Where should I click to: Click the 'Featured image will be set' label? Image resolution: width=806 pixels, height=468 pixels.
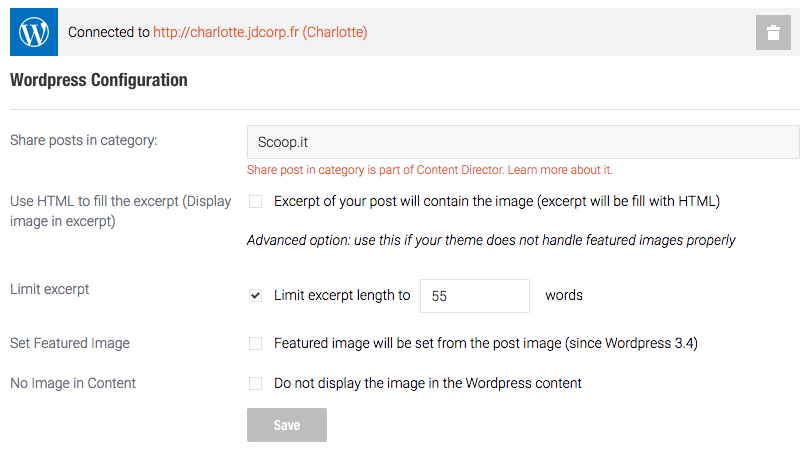pos(486,343)
